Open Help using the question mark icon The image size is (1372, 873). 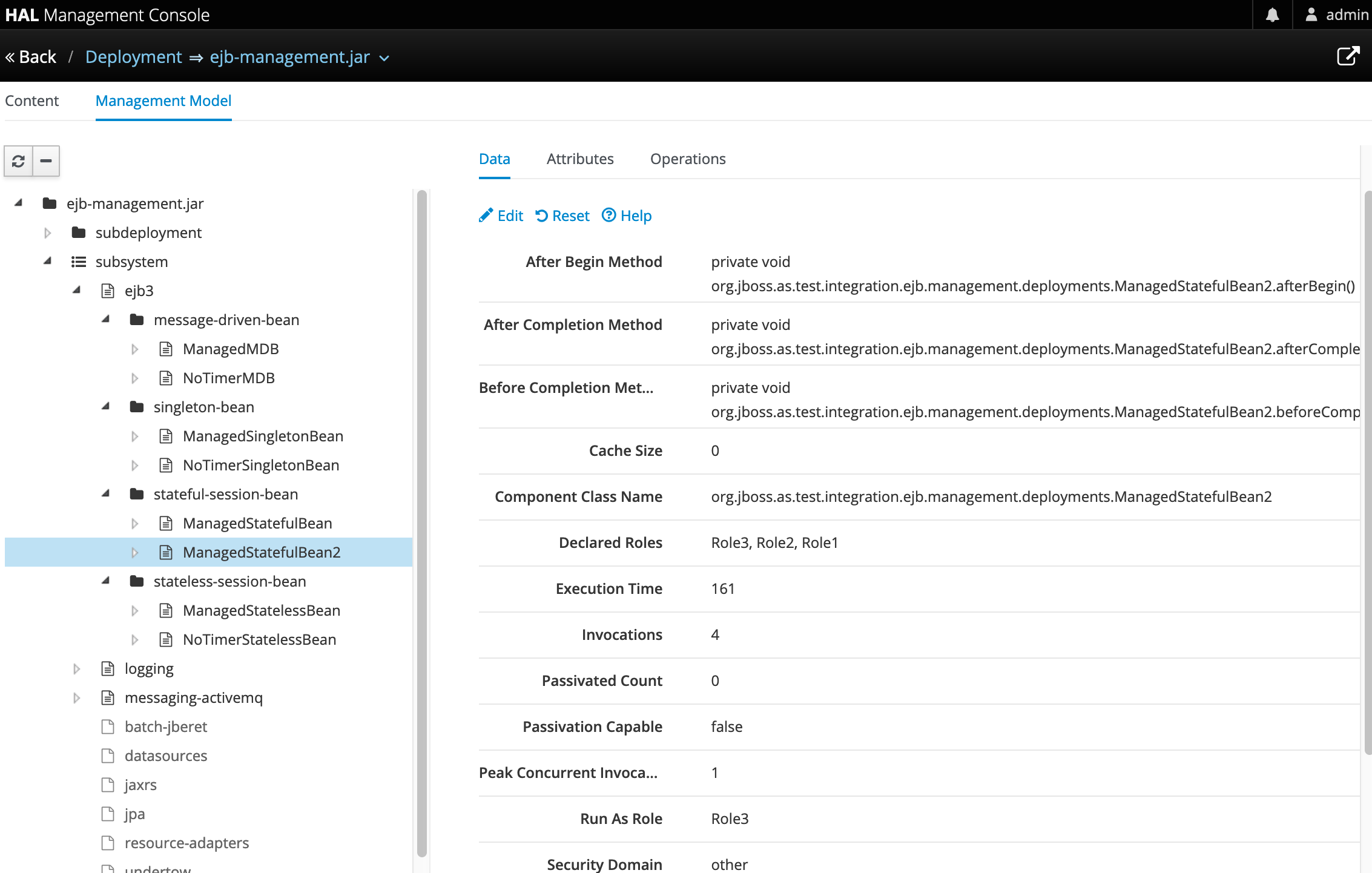coord(608,216)
